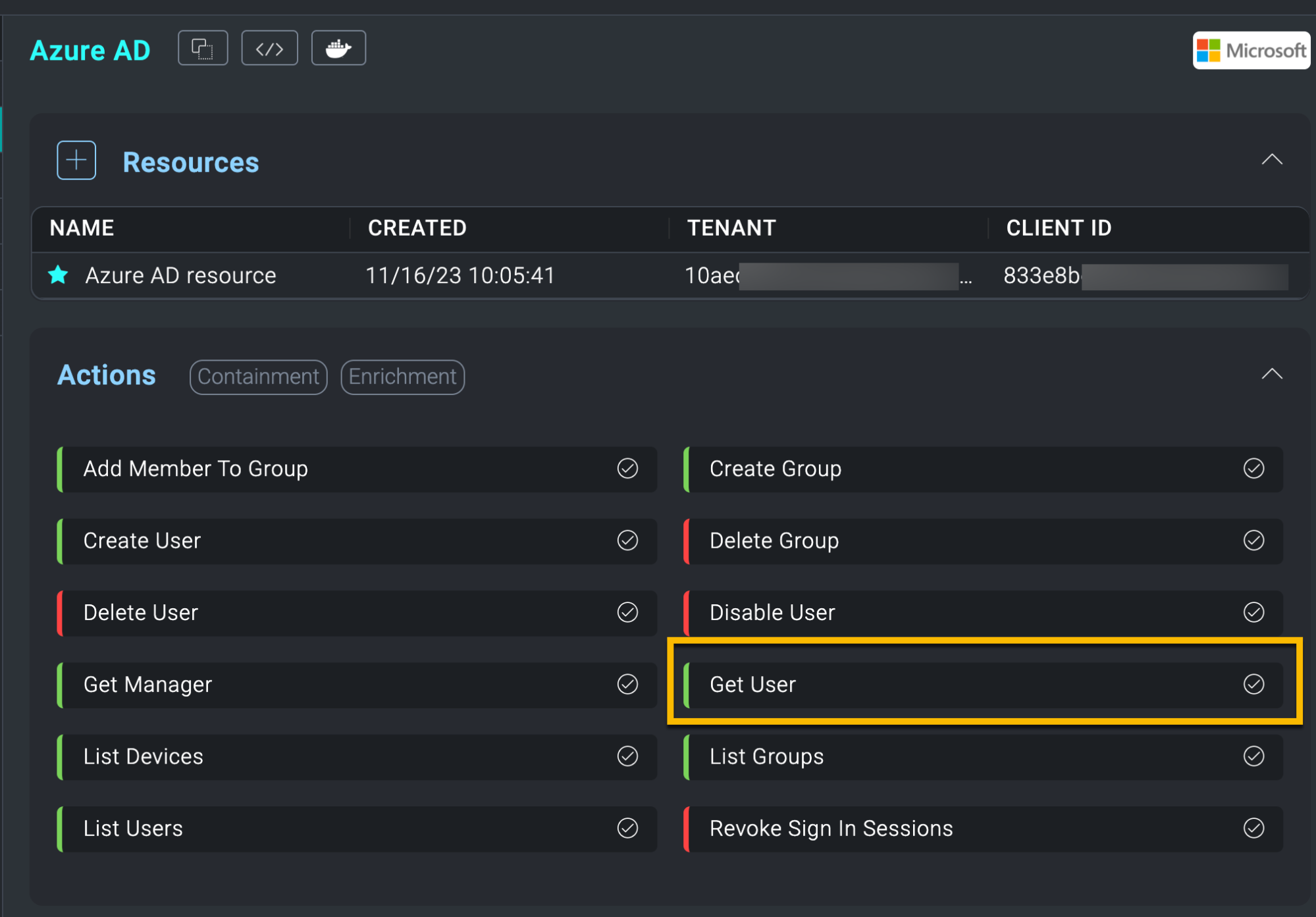Filter actions by Enrichment tag
1316x917 pixels.
(402, 377)
